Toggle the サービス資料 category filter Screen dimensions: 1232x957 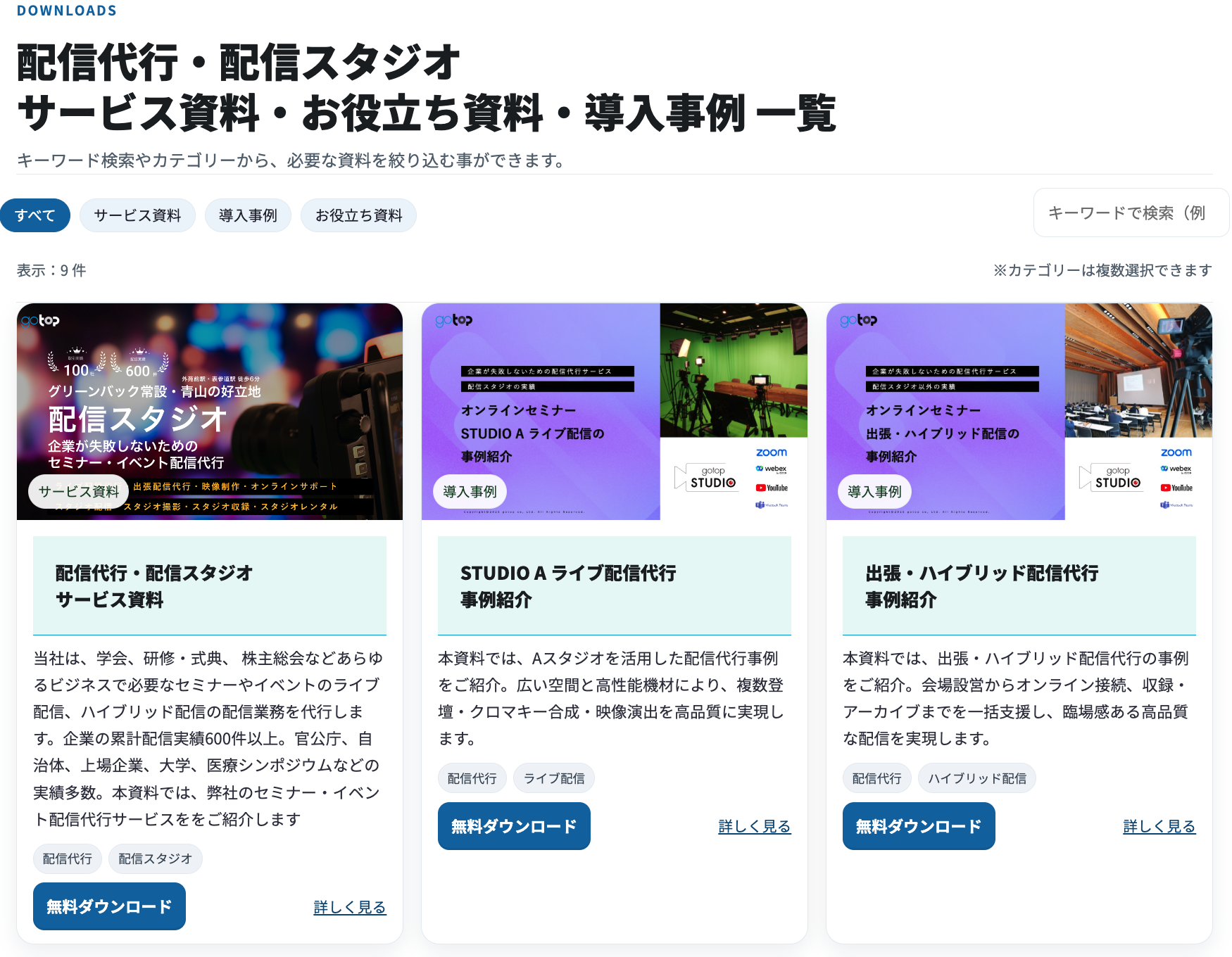click(137, 215)
